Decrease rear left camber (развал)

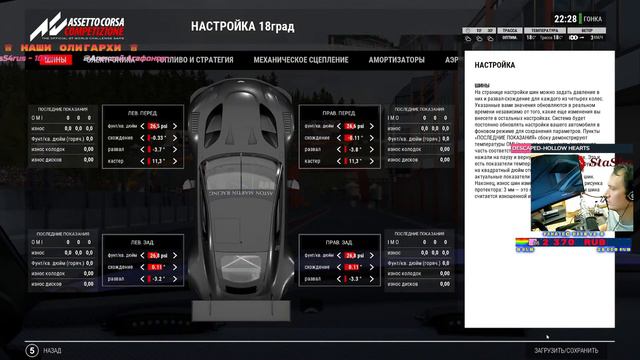(x=142, y=279)
